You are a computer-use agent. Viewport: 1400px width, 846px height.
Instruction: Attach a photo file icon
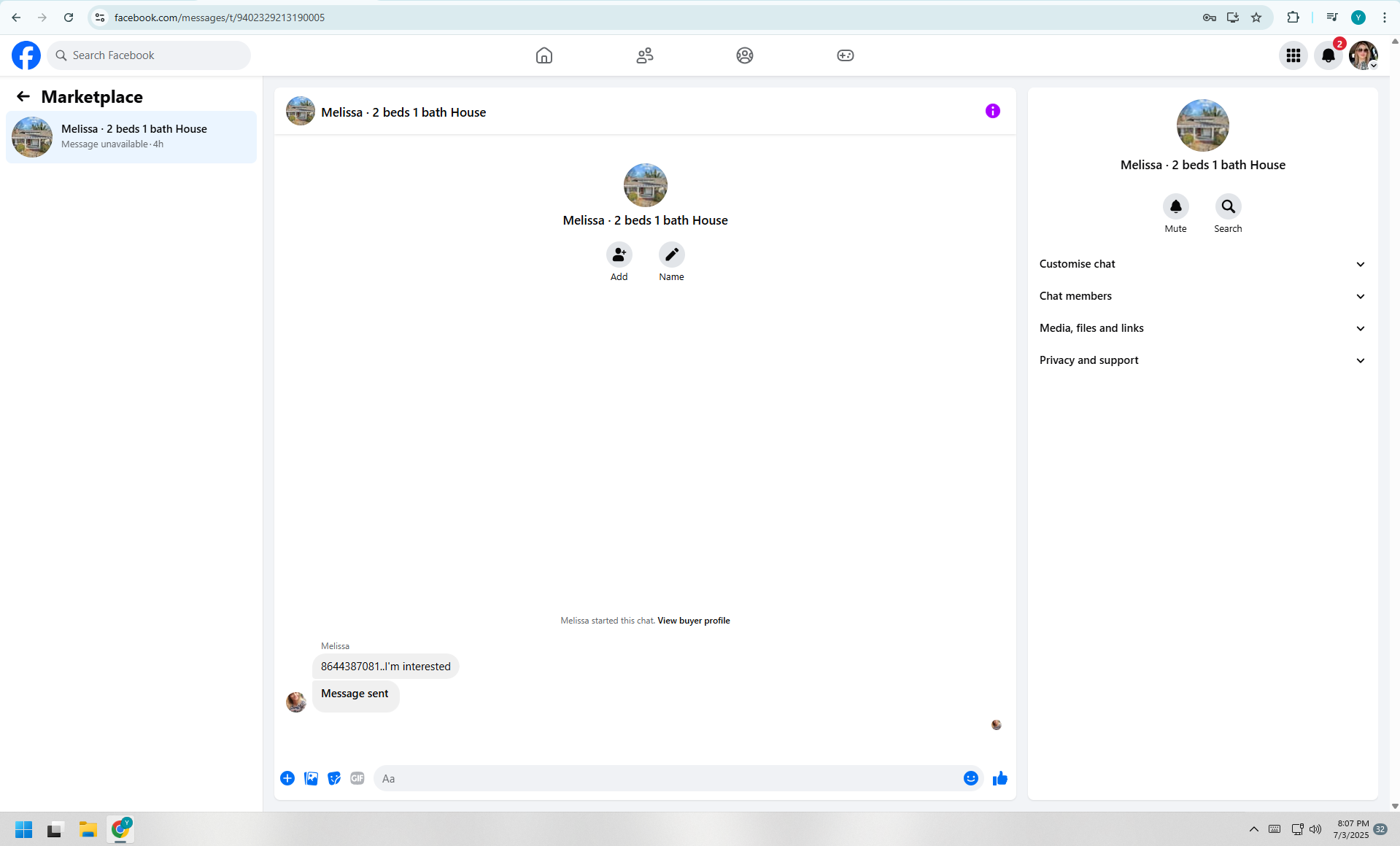311,778
